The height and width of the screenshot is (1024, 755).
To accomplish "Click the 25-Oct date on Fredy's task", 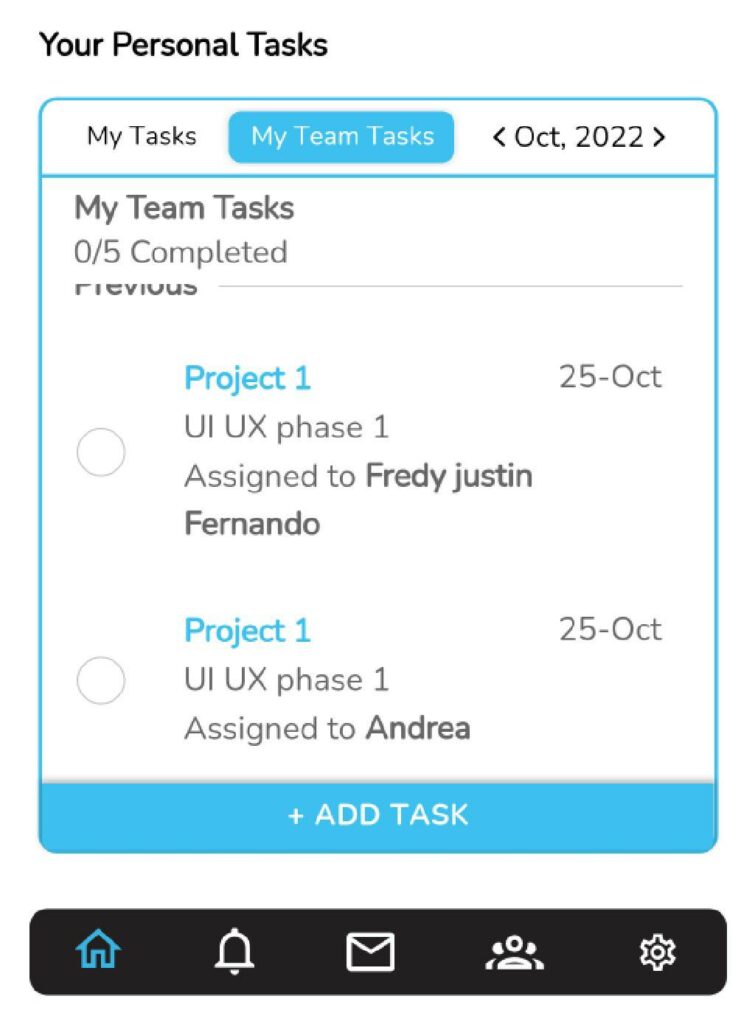I will point(610,377).
